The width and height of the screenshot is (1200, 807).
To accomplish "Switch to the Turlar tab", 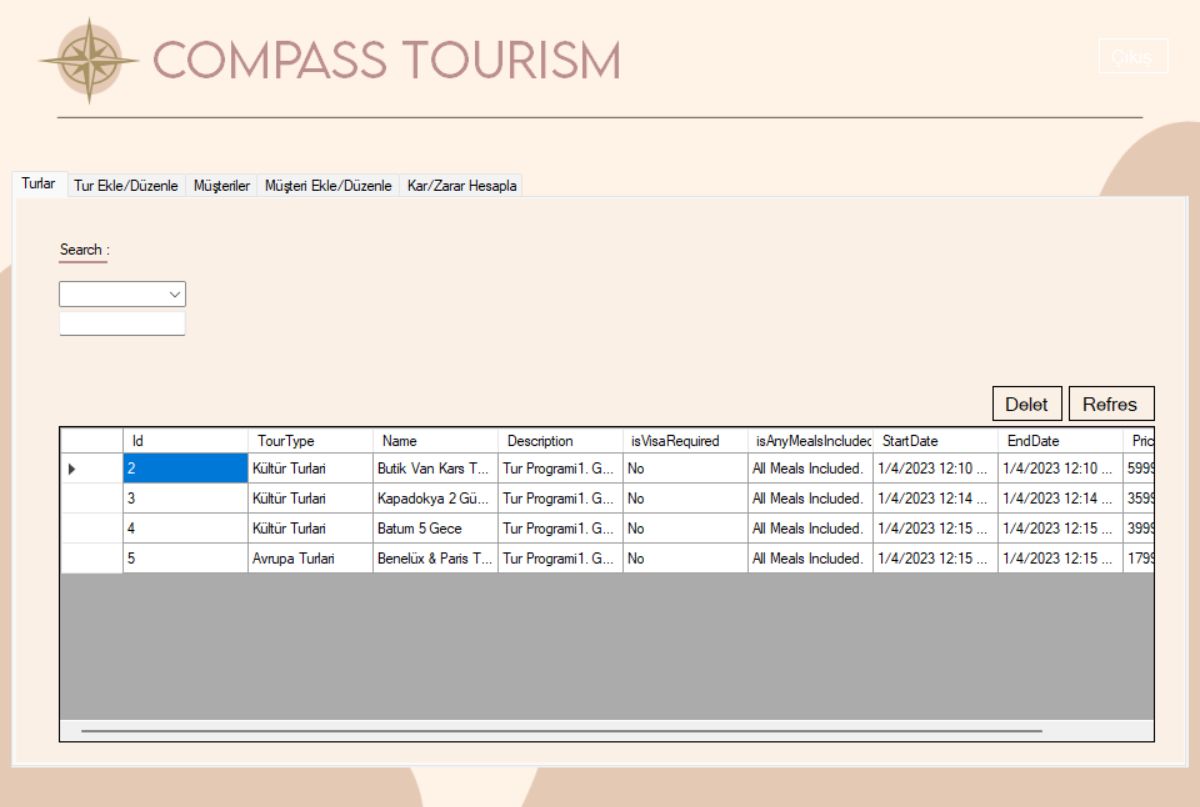I will click(x=38, y=185).
